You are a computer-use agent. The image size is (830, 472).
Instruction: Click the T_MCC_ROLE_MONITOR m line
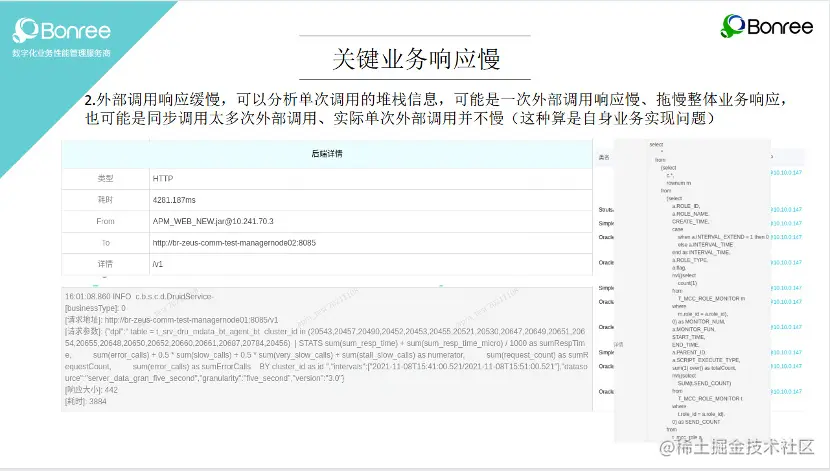click(711, 298)
